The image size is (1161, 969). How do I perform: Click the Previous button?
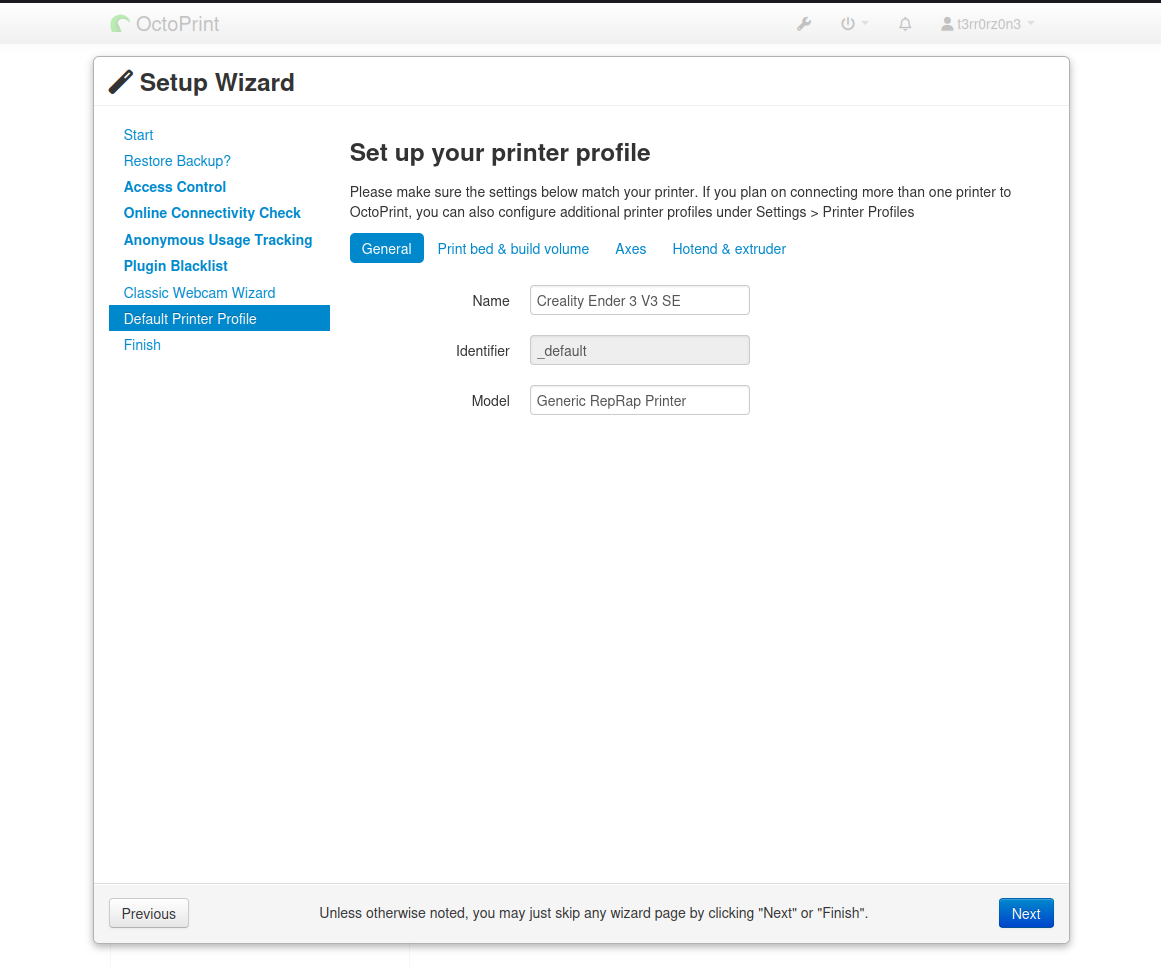click(x=149, y=914)
